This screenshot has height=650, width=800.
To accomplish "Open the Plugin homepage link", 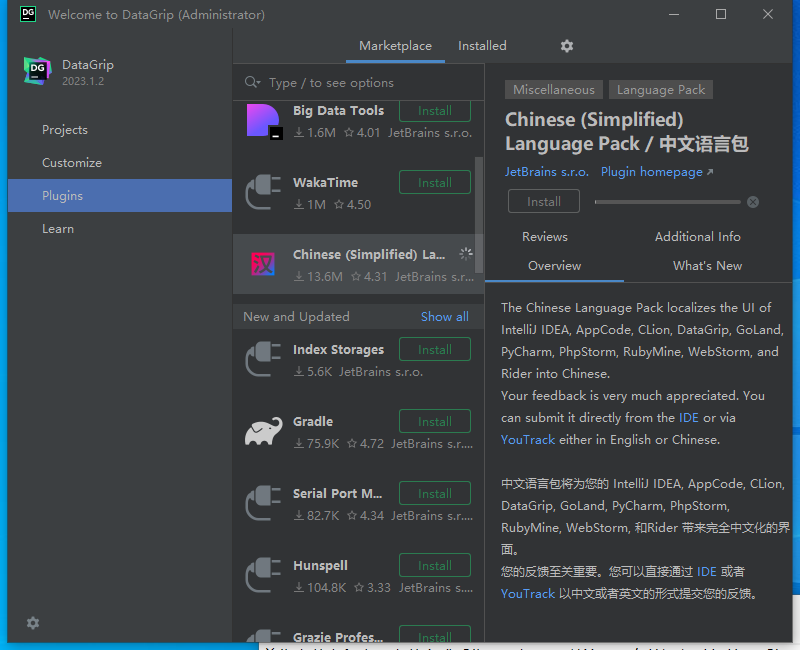I will [x=651, y=171].
